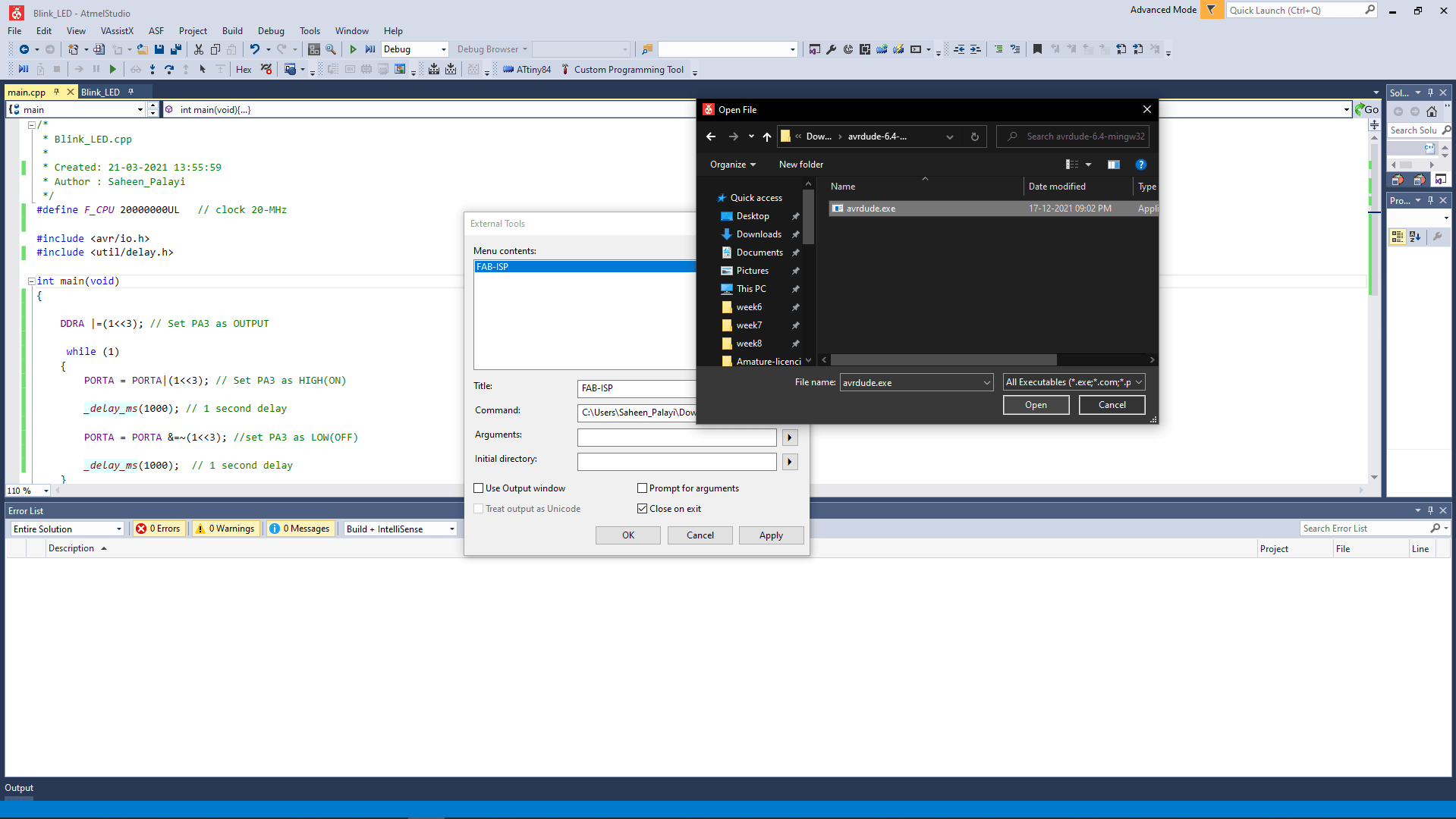Click New folder button
1456x819 pixels.
800,165
